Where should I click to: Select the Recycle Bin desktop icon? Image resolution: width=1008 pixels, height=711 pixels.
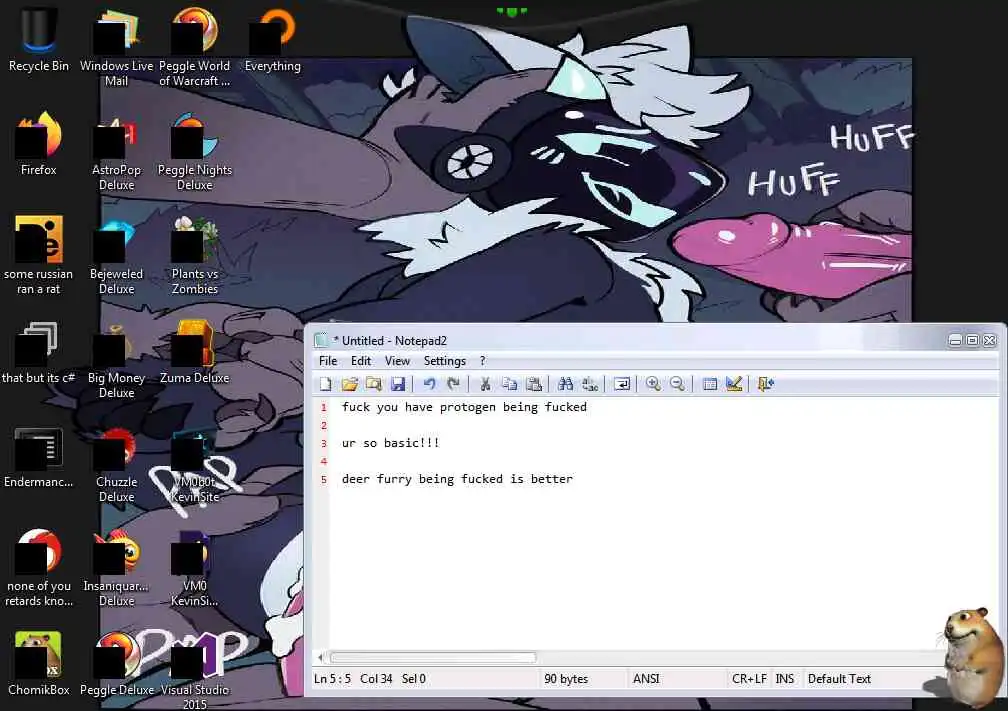(39, 40)
